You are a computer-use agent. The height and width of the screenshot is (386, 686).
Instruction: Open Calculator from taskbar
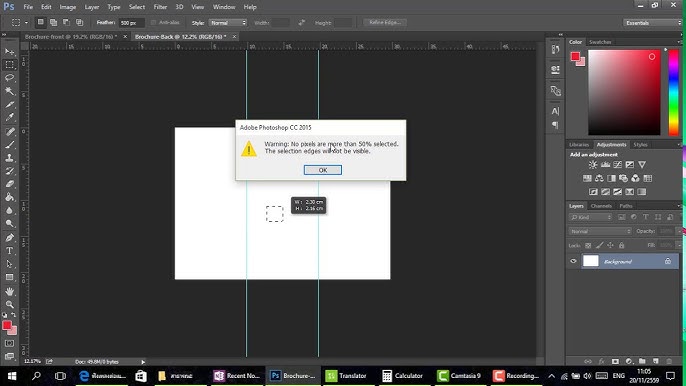[402, 375]
